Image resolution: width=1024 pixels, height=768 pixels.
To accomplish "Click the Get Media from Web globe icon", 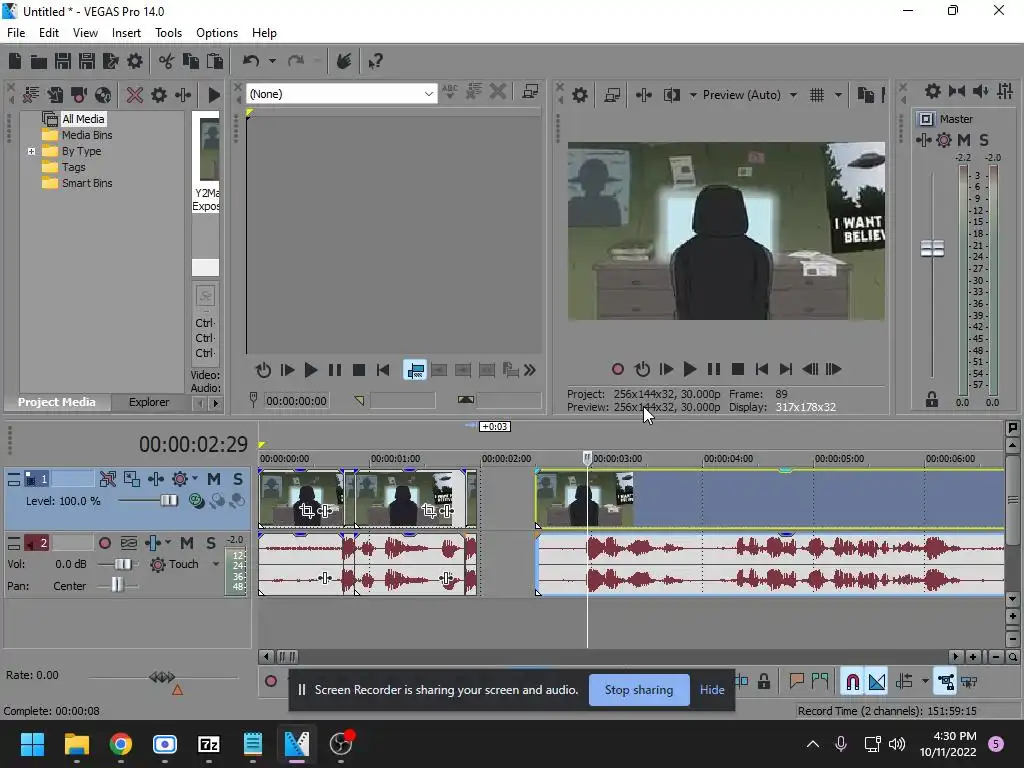I will coord(103,95).
